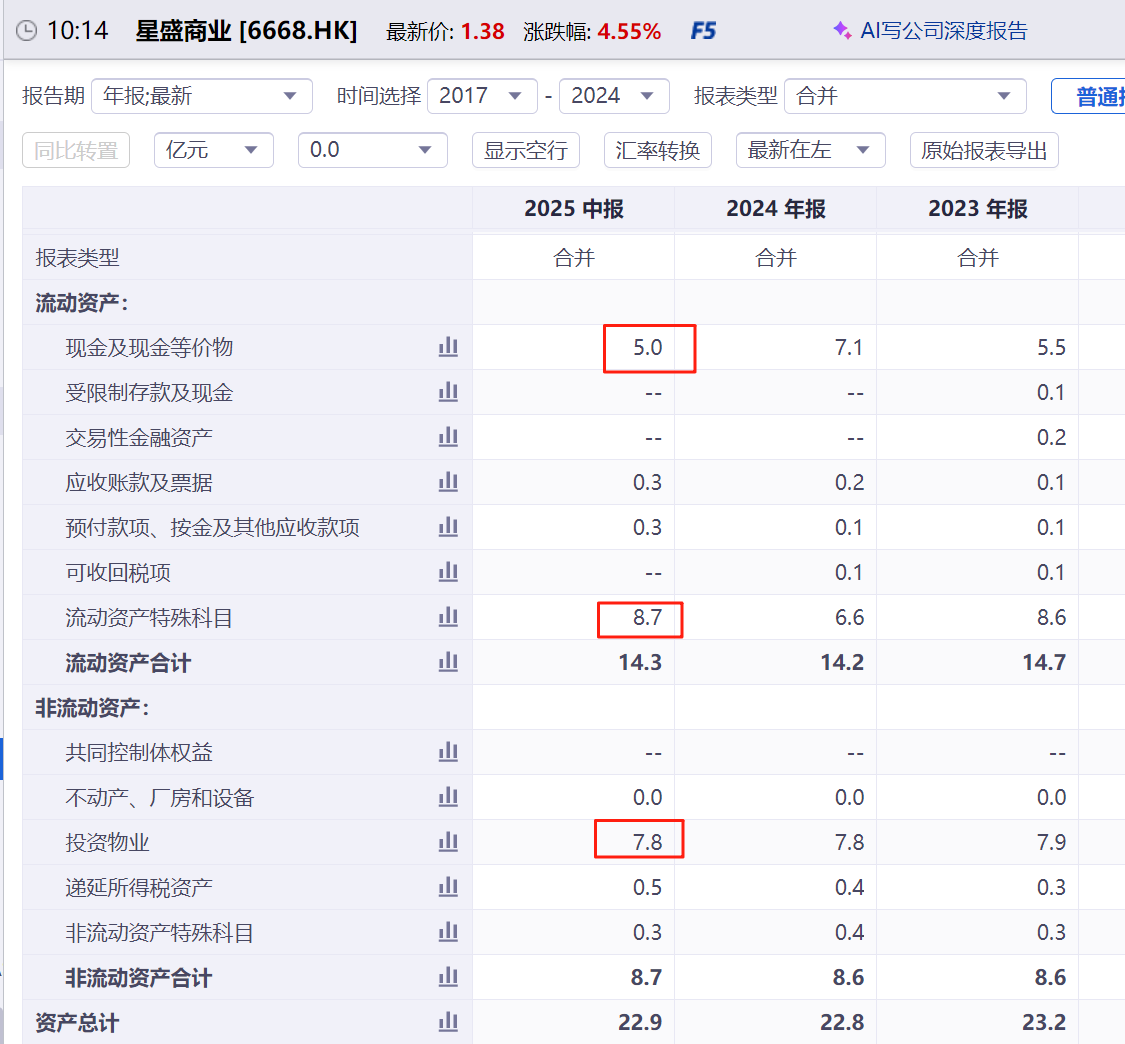Open the AI写公司深度报告 link
Image resolution: width=1125 pixels, height=1044 pixels.
930,31
